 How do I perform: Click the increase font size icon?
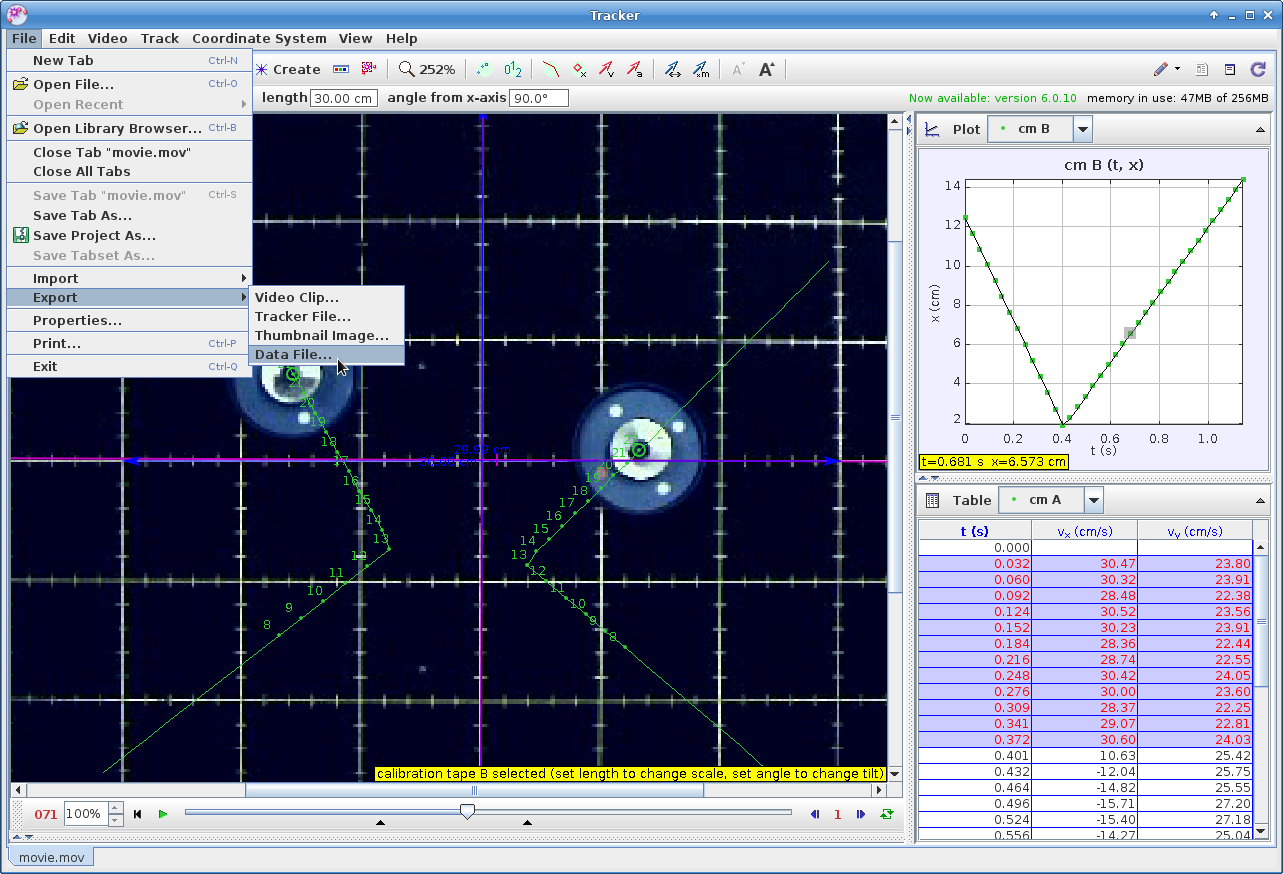coord(766,69)
